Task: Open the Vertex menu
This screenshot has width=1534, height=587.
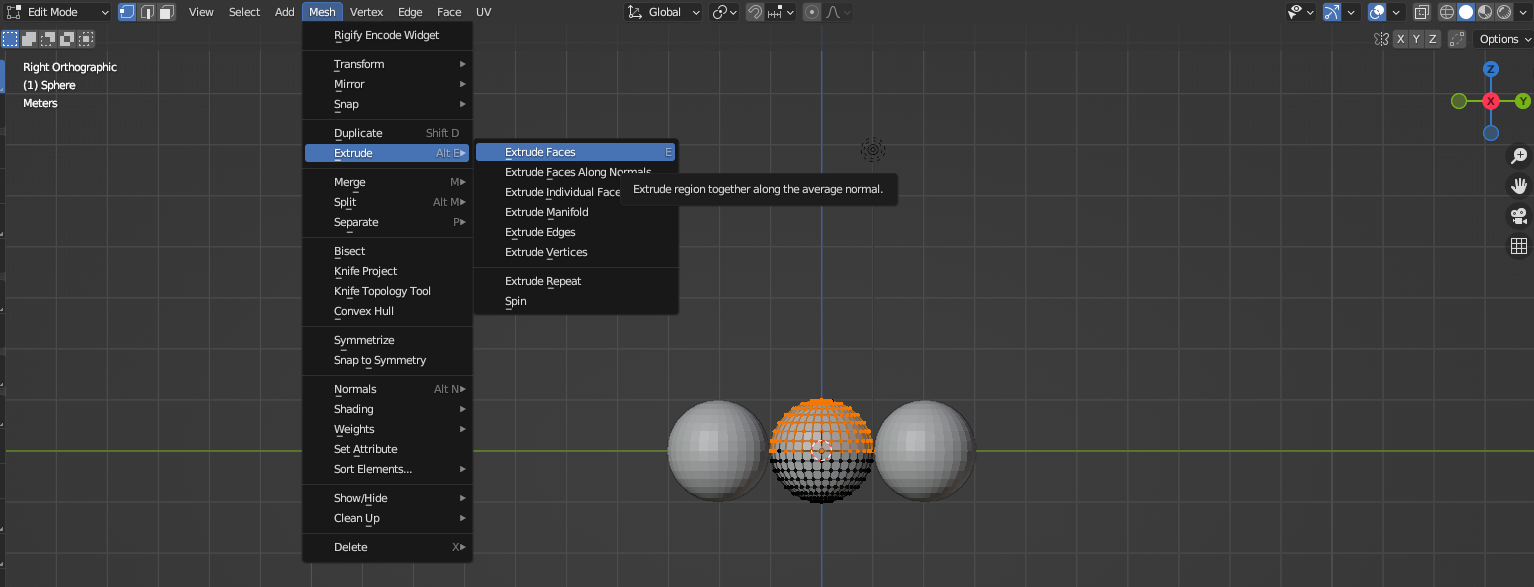Action: coord(367,11)
